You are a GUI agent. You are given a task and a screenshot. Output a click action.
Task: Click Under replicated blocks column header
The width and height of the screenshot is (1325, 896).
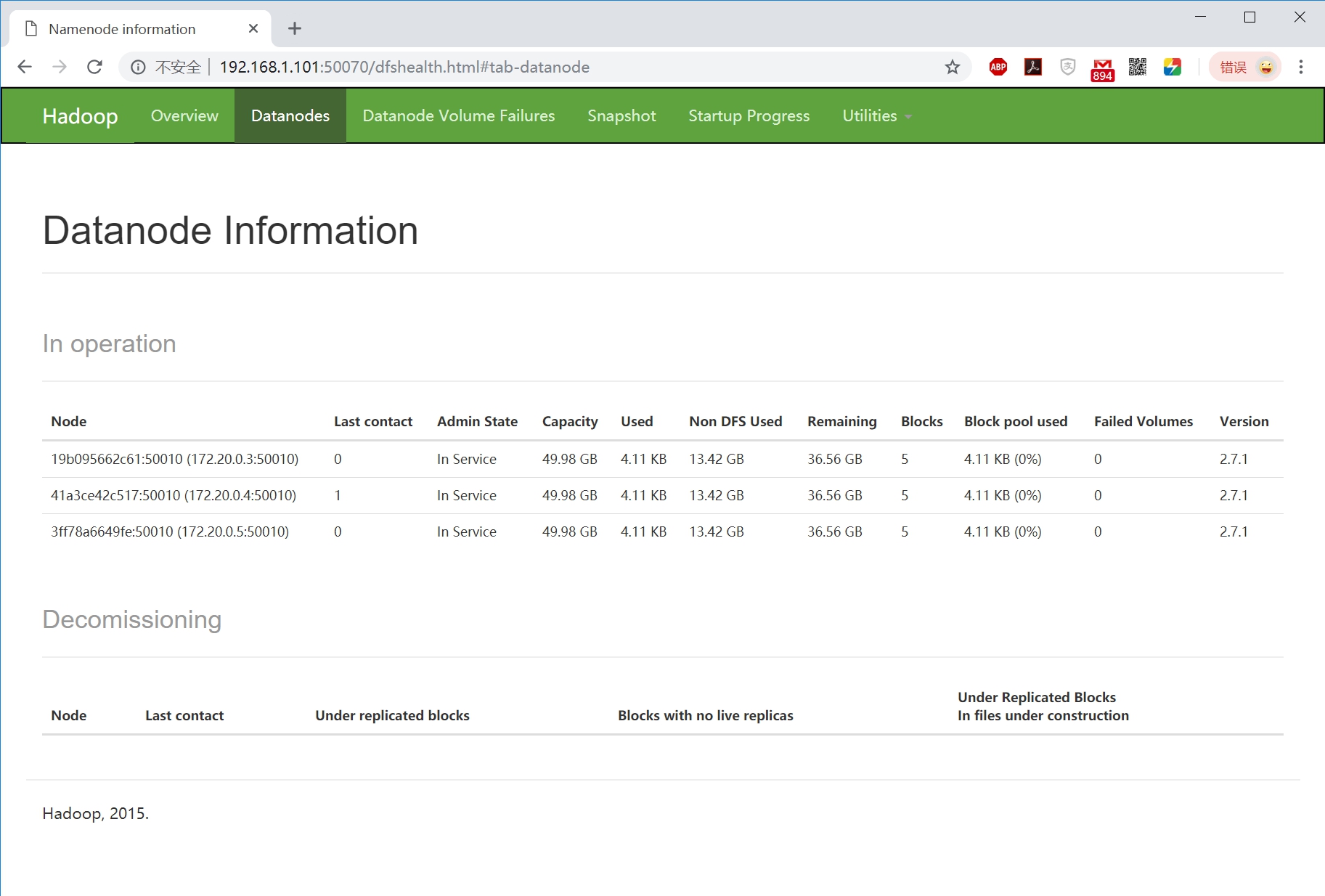coord(392,715)
